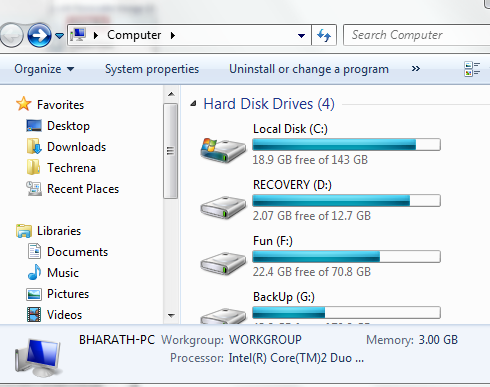Screen dimensions: 490x387
Task: Select RECOVERY (D:) label
Action: tap(292, 185)
